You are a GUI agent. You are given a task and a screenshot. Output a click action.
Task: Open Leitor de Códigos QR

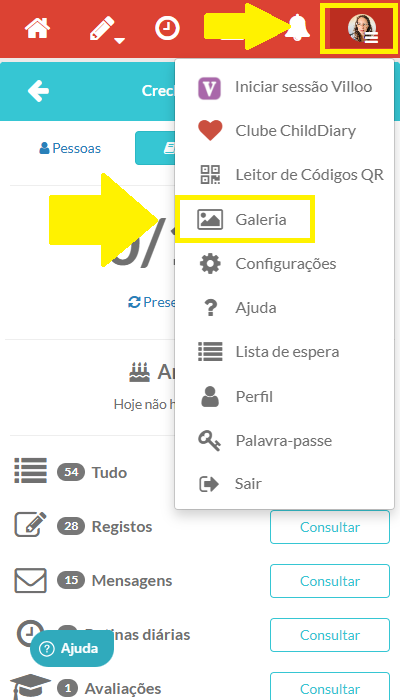284,175
